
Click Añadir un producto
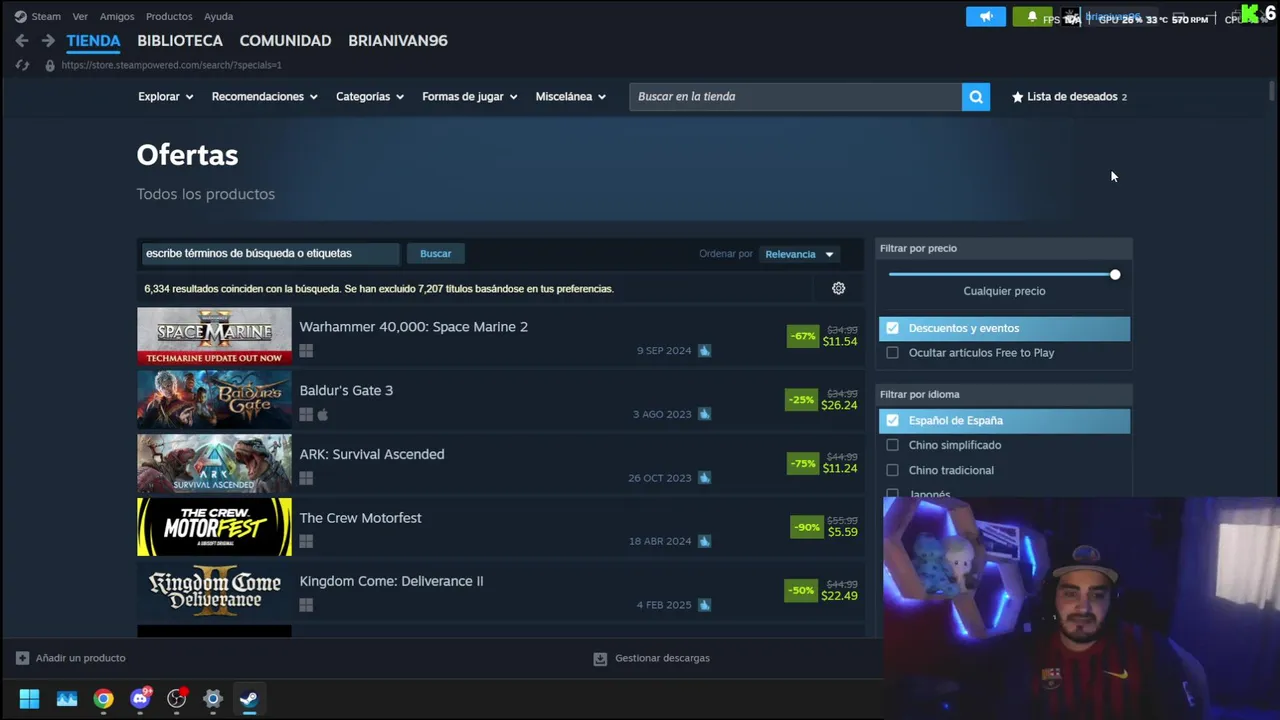(x=71, y=658)
